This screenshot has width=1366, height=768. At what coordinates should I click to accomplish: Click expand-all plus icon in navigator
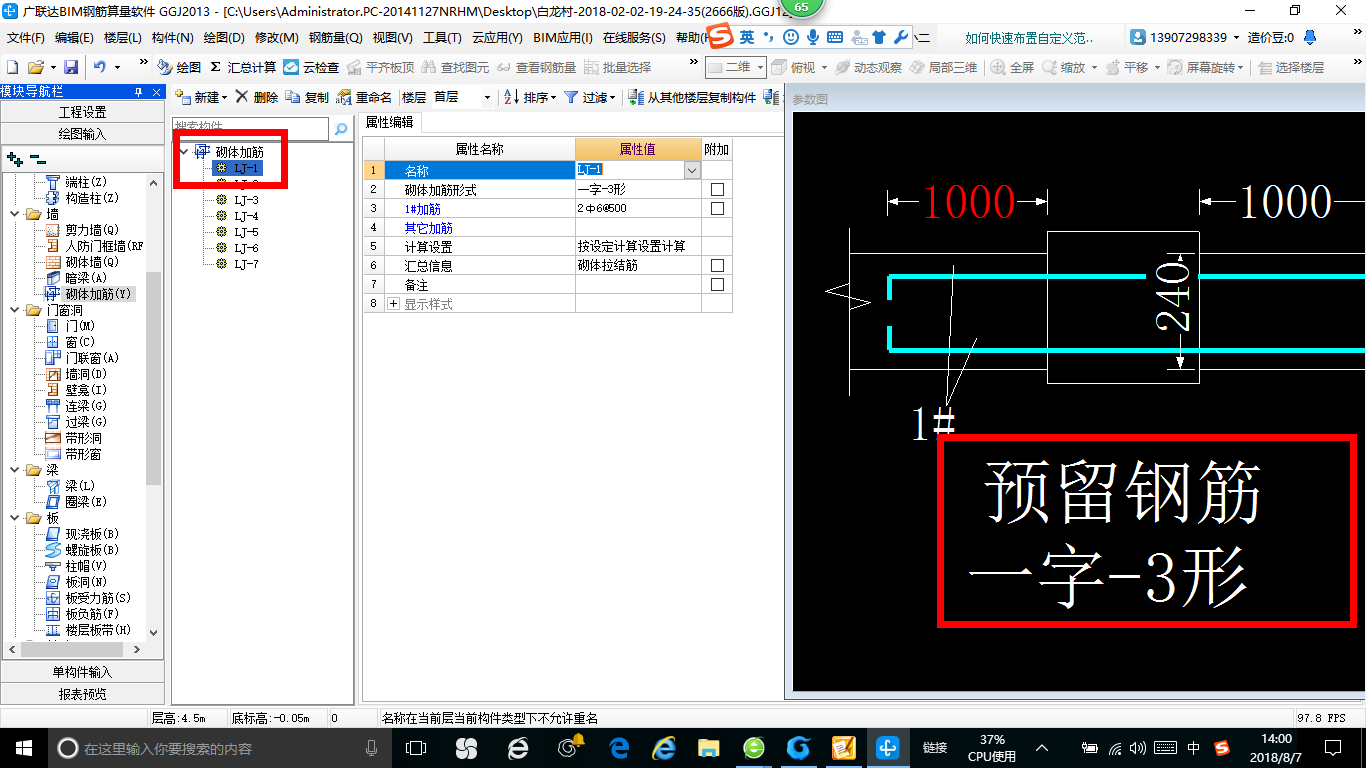(x=14, y=158)
